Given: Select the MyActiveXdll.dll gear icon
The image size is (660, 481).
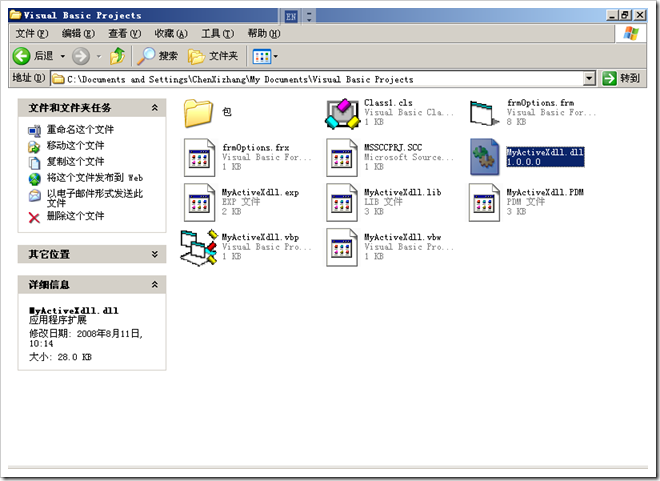Looking at the screenshot, I should (484, 157).
